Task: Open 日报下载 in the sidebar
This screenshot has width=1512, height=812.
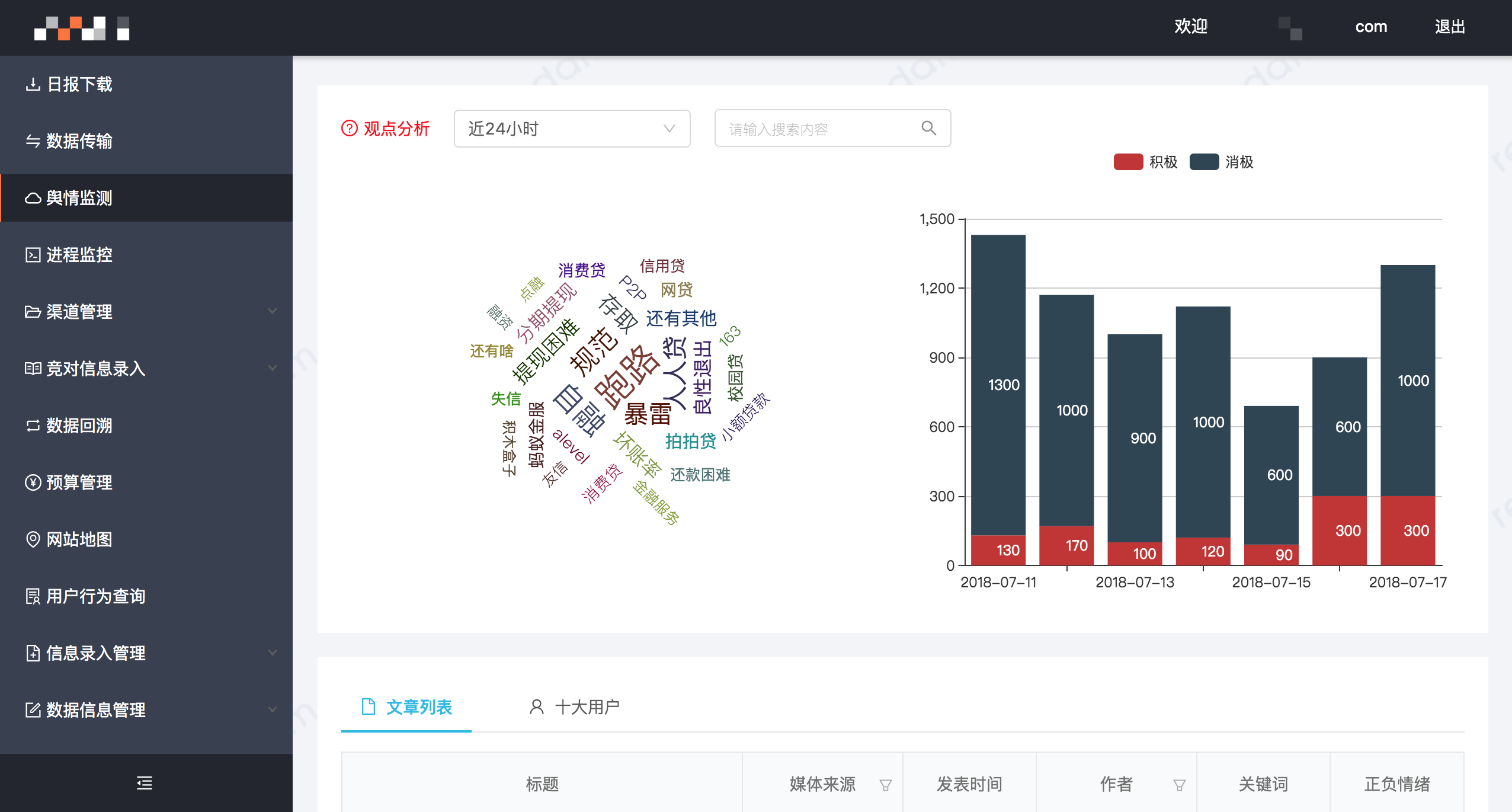Action: coord(146,84)
